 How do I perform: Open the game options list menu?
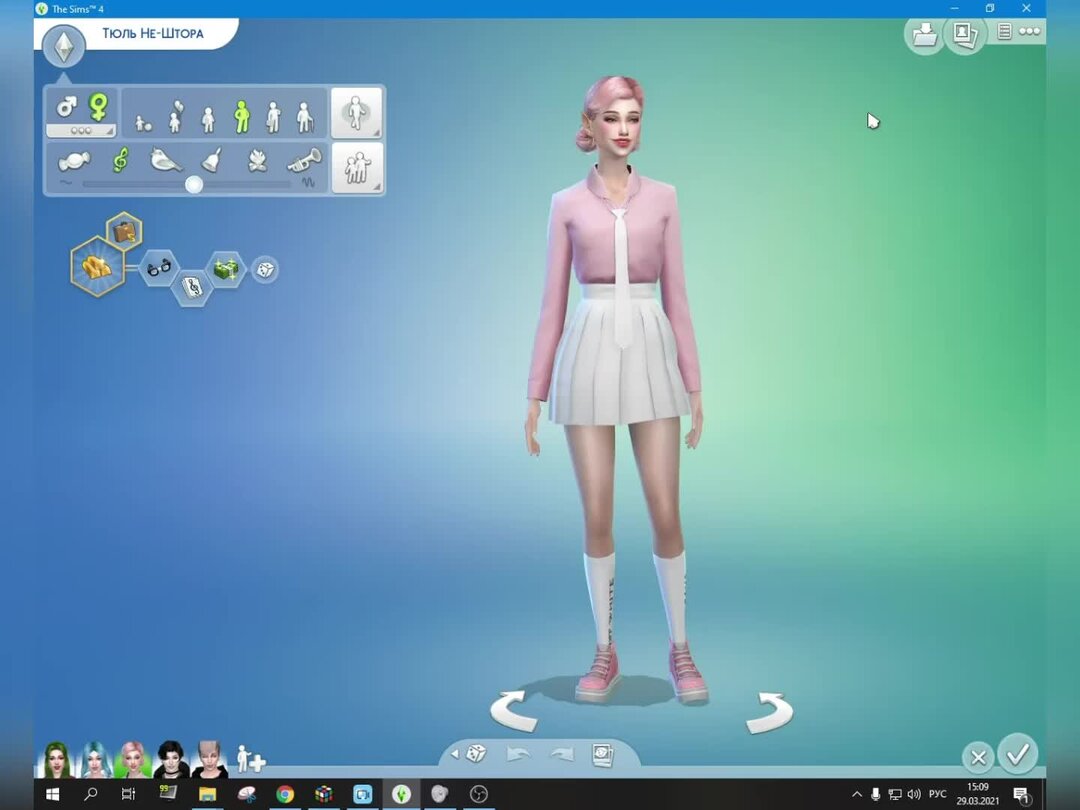(x=1004, y=32)
